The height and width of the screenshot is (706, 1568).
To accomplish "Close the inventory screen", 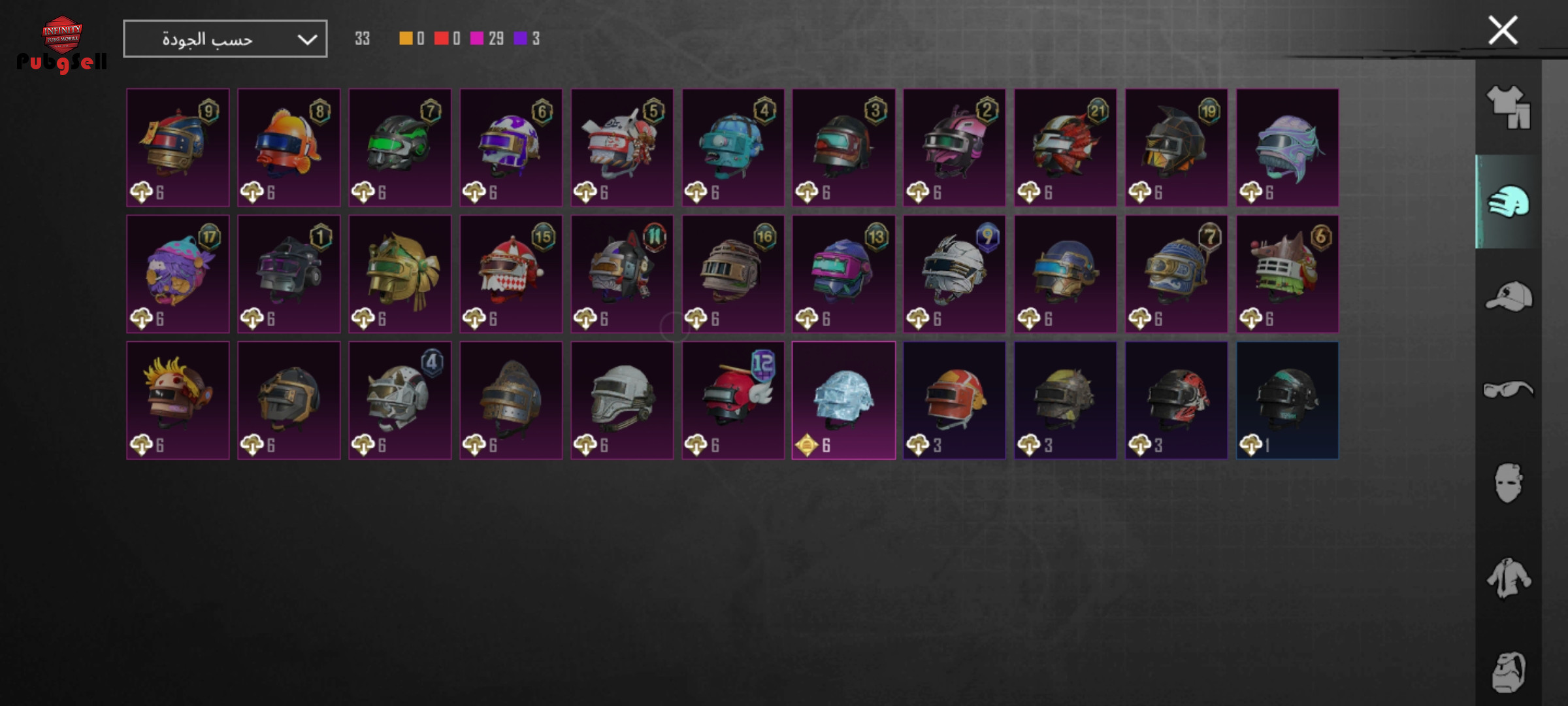I will 1503,31.
